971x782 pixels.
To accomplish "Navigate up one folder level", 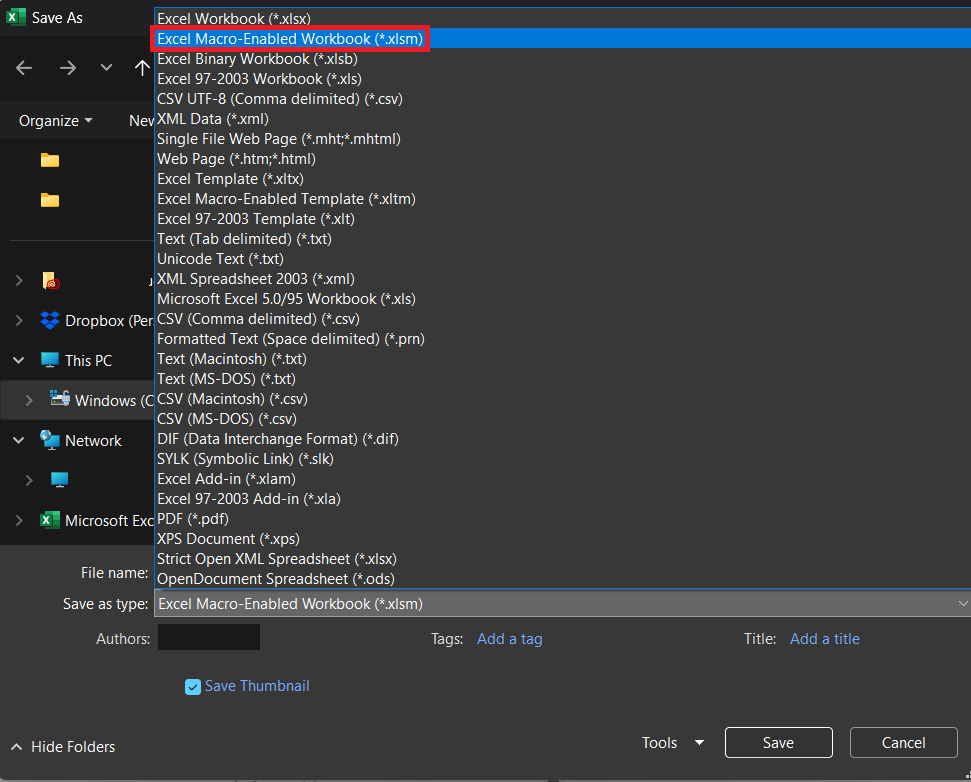I will 142,67.
